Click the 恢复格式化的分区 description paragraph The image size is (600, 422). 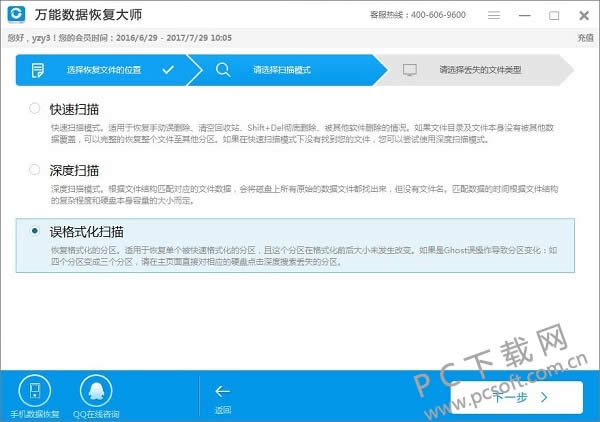pyautogui.click(x=304, y=256)
